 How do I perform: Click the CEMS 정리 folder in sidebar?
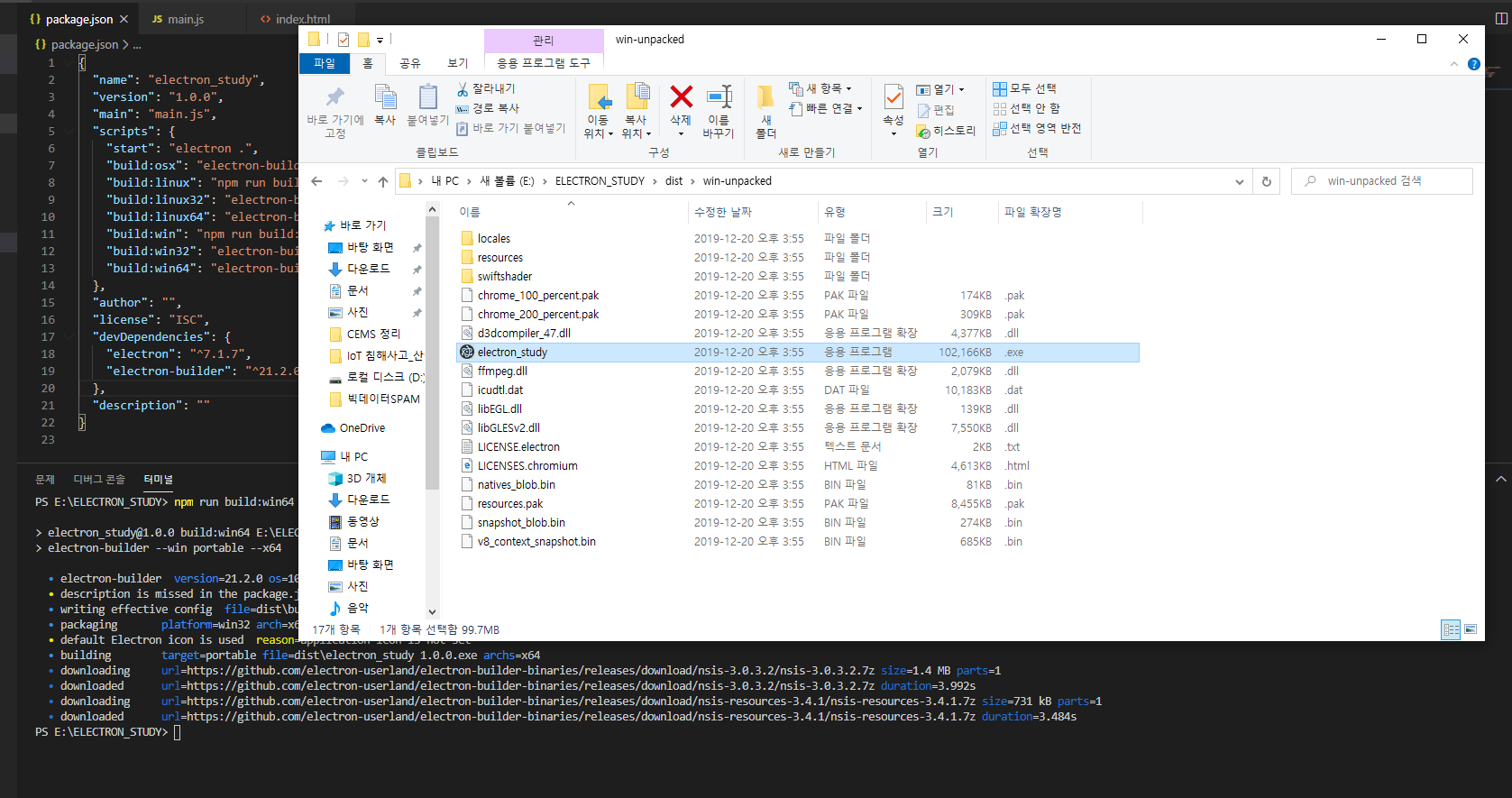coord(373,334)
